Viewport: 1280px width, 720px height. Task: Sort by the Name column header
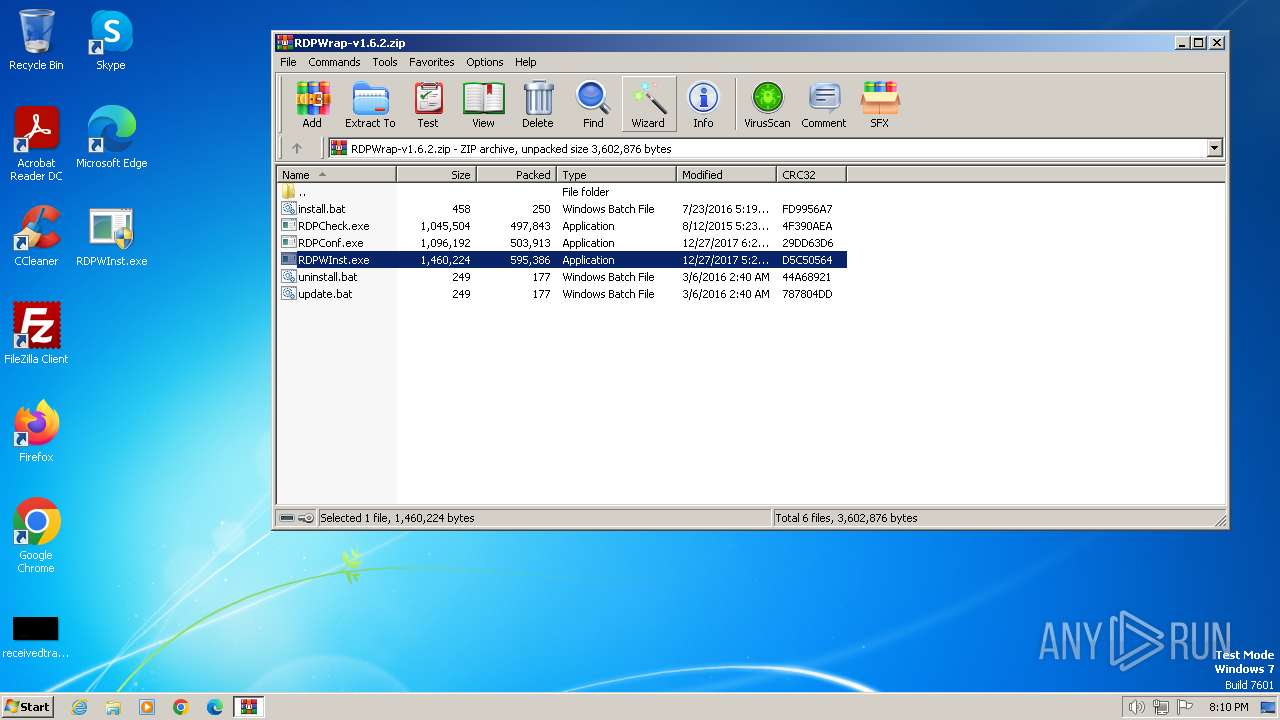pyautogui.click(x=336, y=174)
